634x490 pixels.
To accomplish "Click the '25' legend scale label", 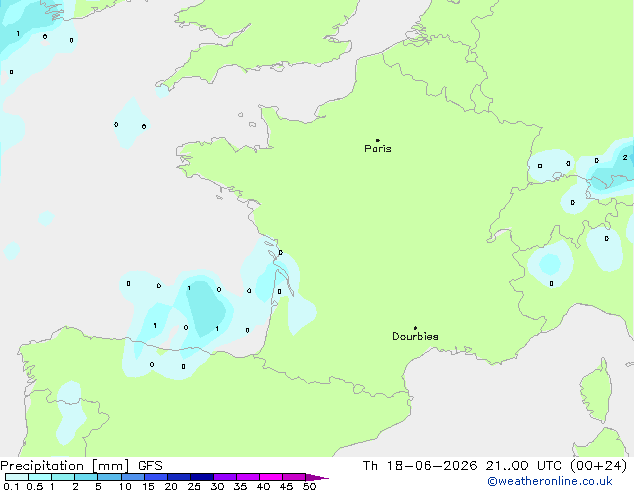I will tap(194, 486).
